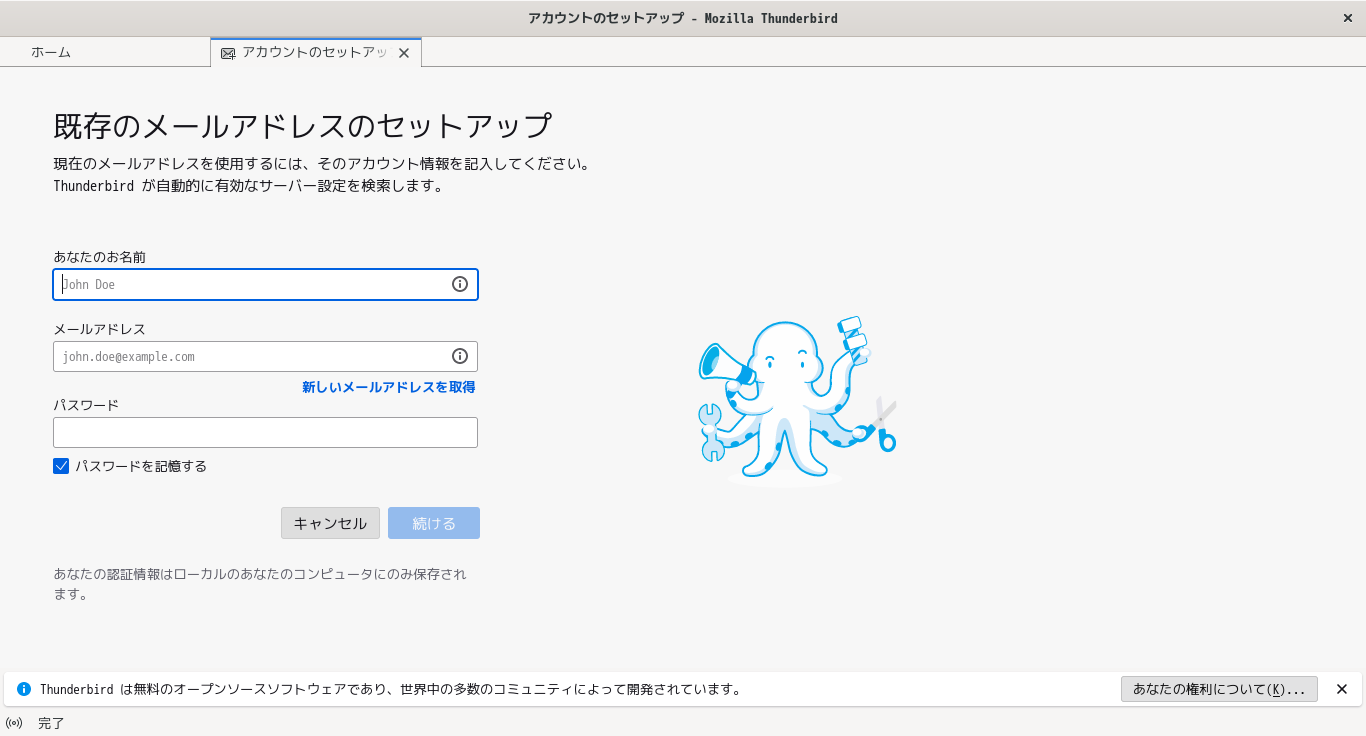Image resolution: width=1366 pixels, height=736 pixels.
Task: Click the info icon in the name field
Action: click(x=460, y=284)
